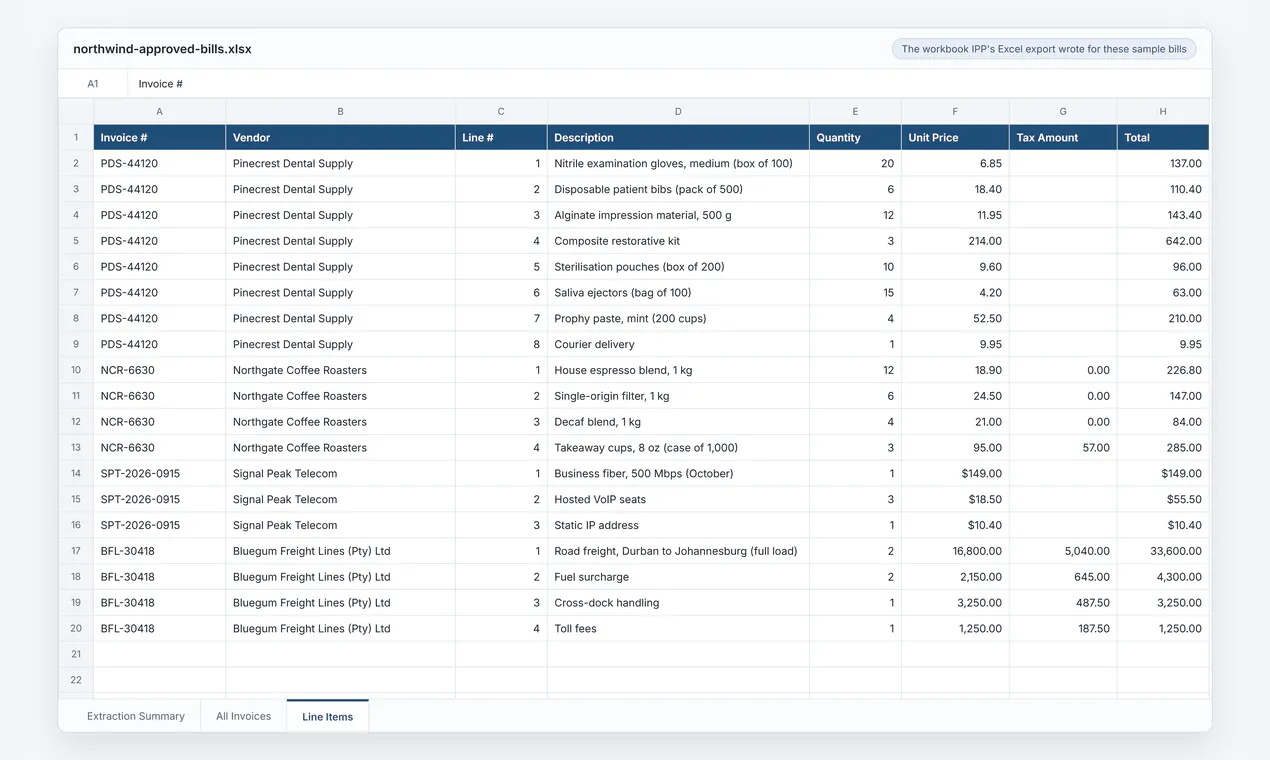Click the A1 cell reference box

tap(93, 84)
